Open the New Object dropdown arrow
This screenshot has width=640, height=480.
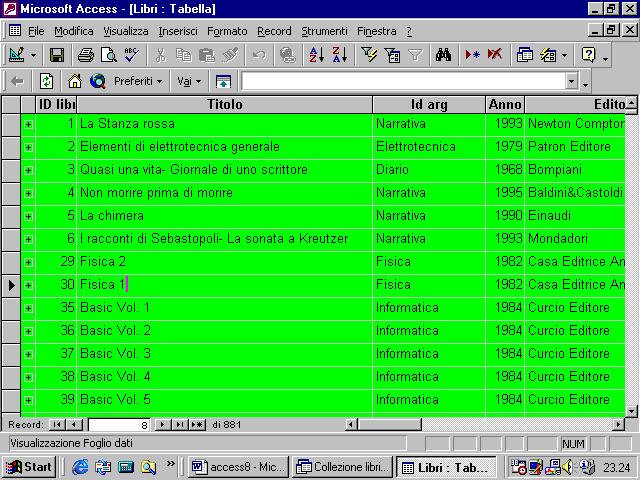(564, 55)
